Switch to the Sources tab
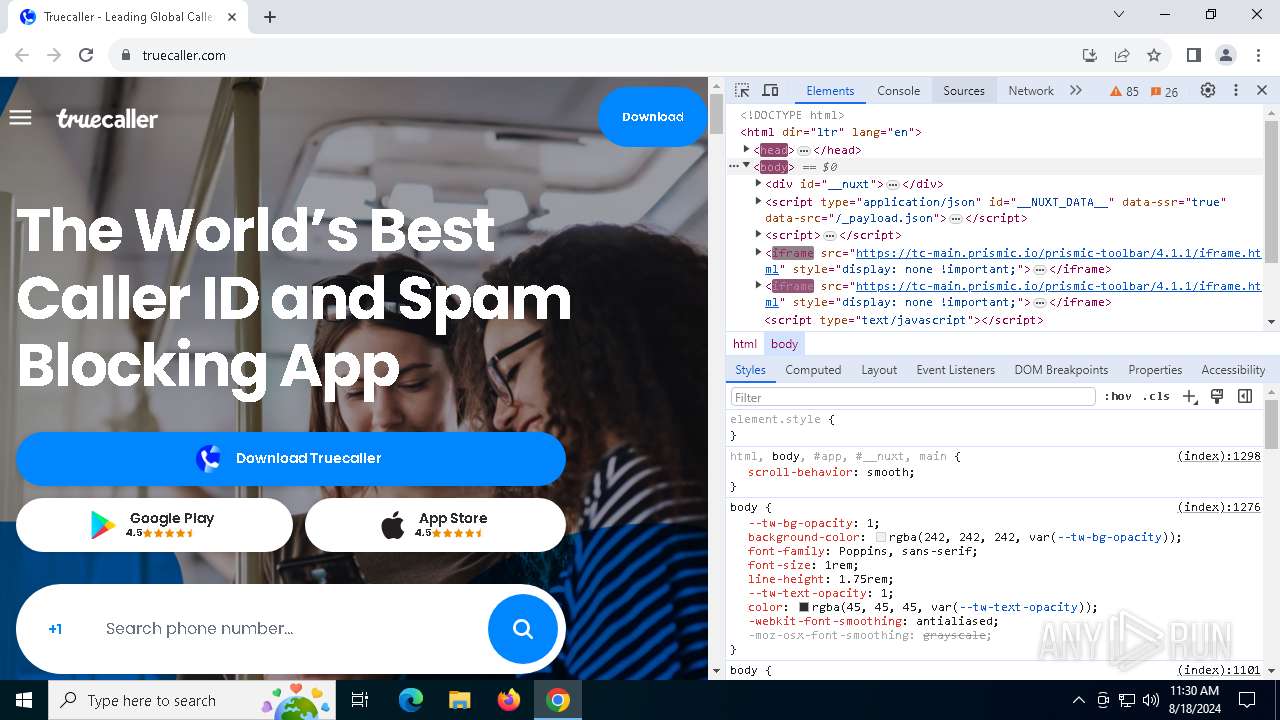 [x=964, y=90]
